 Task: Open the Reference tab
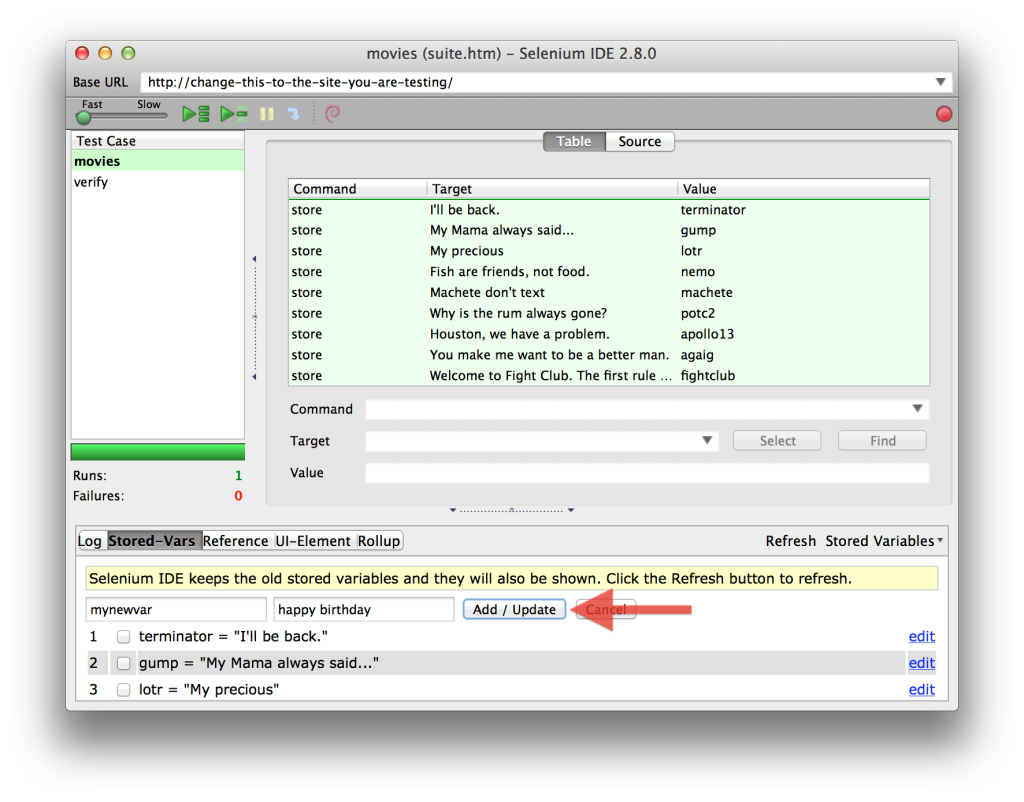pyautogui.click(x=235, y=541)
